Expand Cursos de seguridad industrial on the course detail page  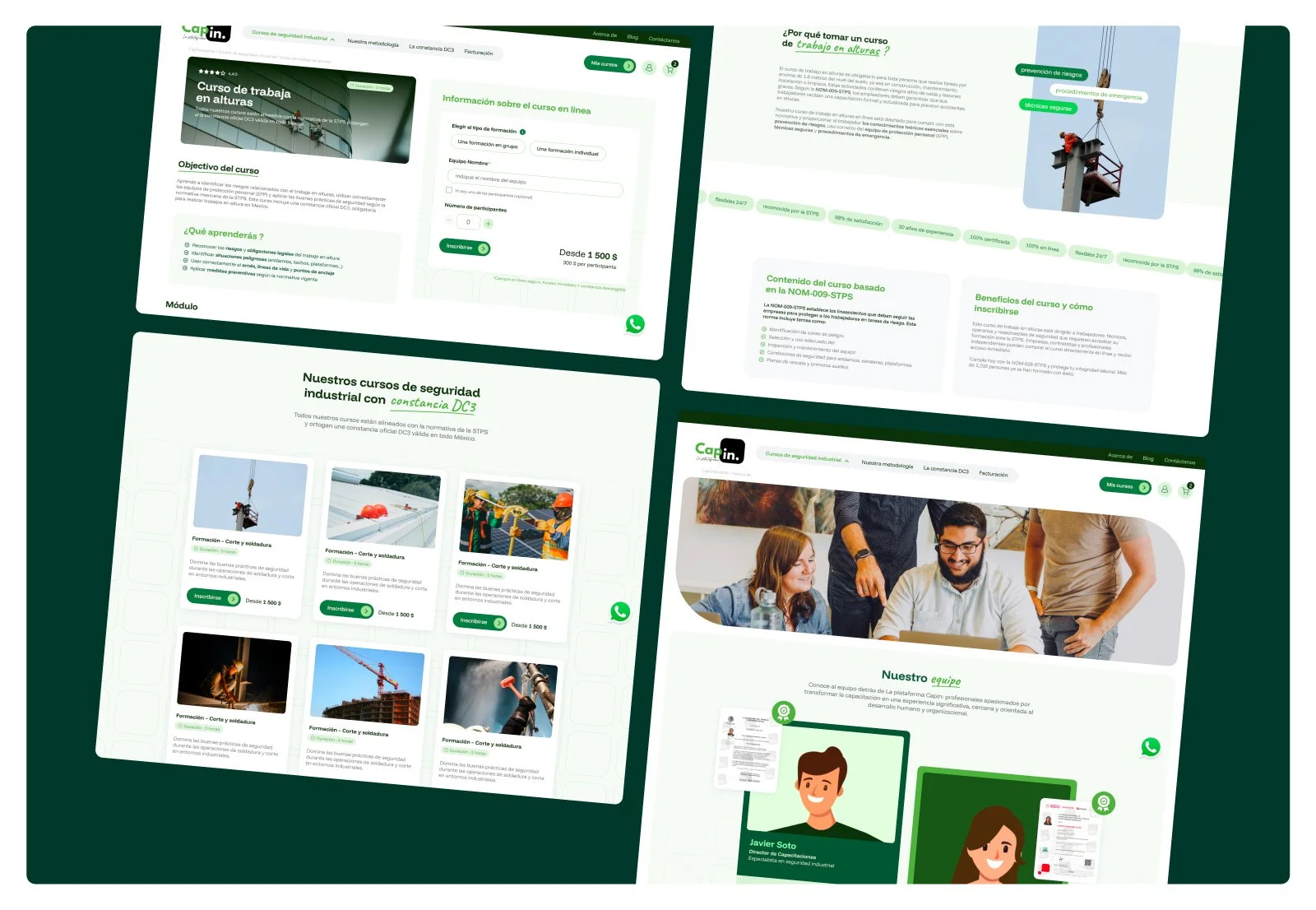(293, 36)
